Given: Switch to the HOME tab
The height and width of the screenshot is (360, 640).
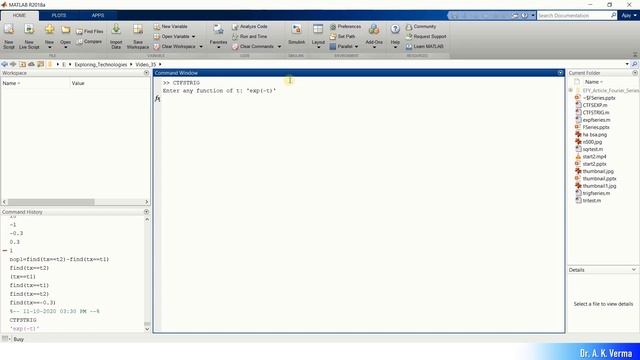Looking at the screenshot, I should (19, 16).
